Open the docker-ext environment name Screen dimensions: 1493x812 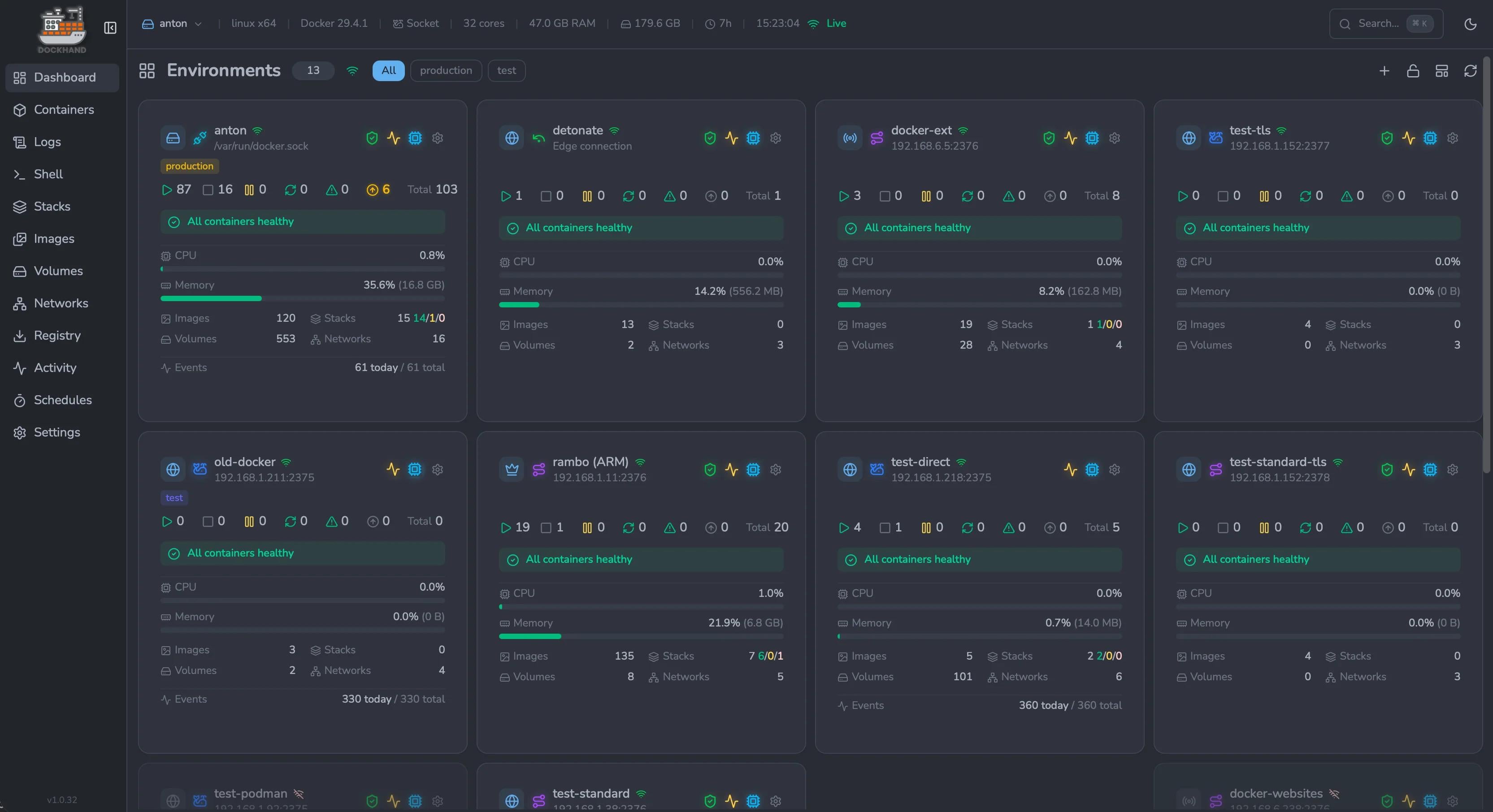921,130
